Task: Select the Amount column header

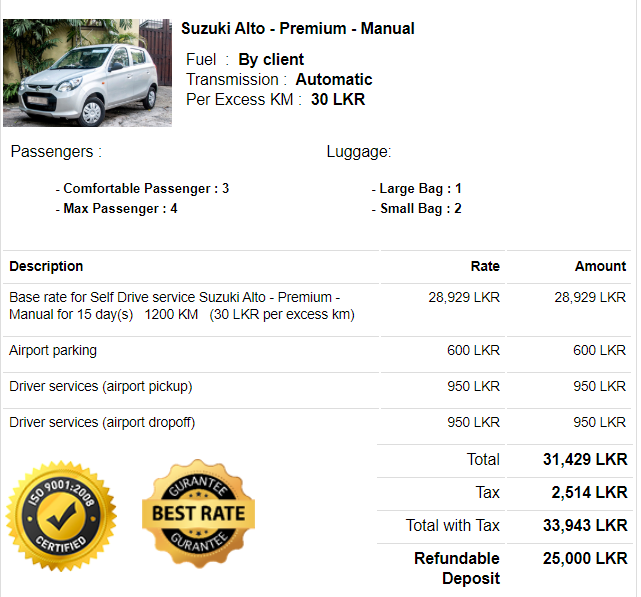Action: tap(600, 266)
